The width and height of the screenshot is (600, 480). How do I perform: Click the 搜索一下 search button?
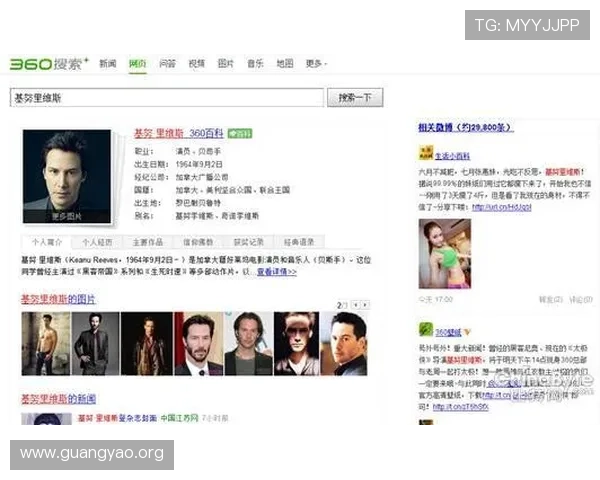click(355, 98)
